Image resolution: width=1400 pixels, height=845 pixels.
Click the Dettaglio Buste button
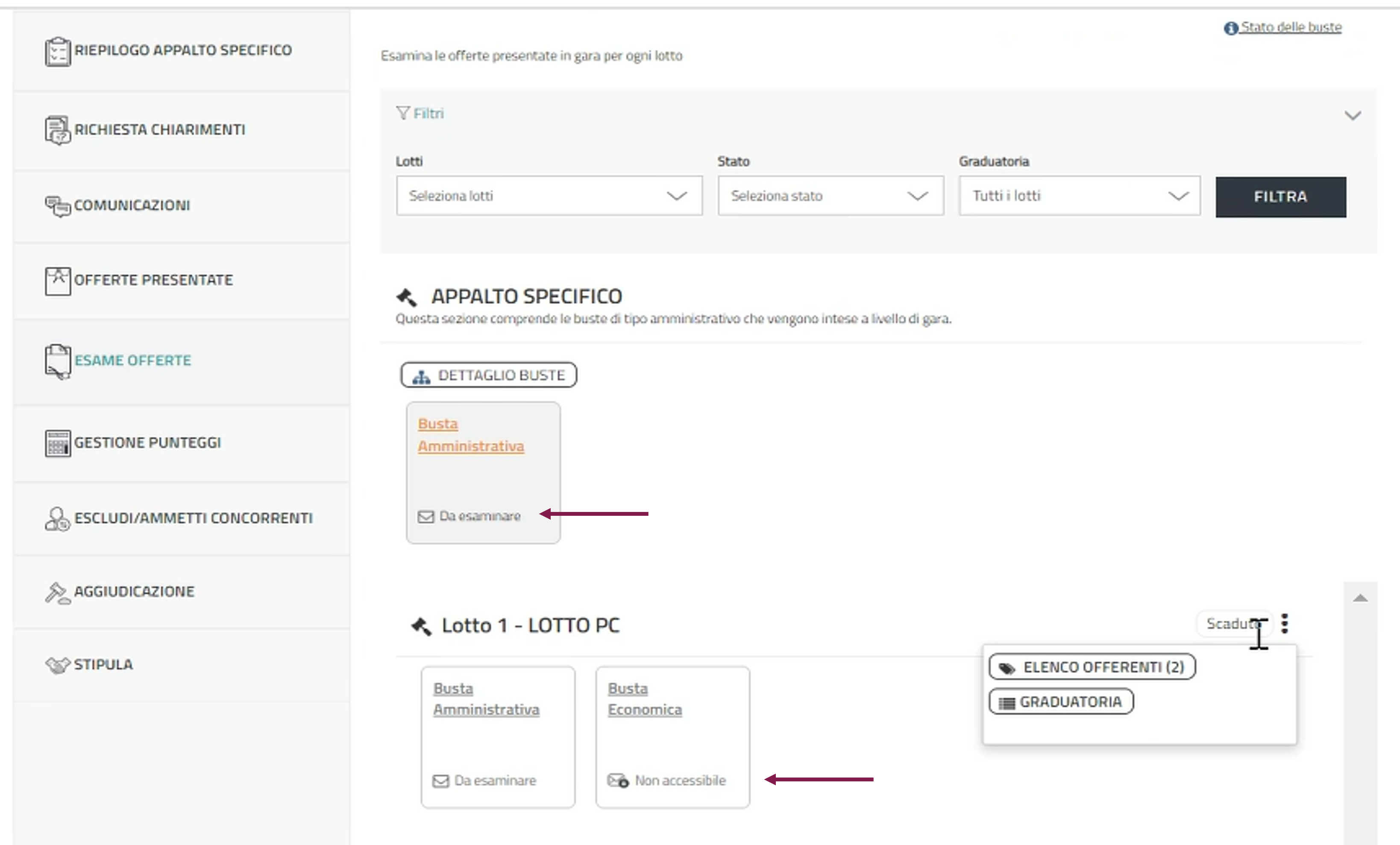(489, 375)
